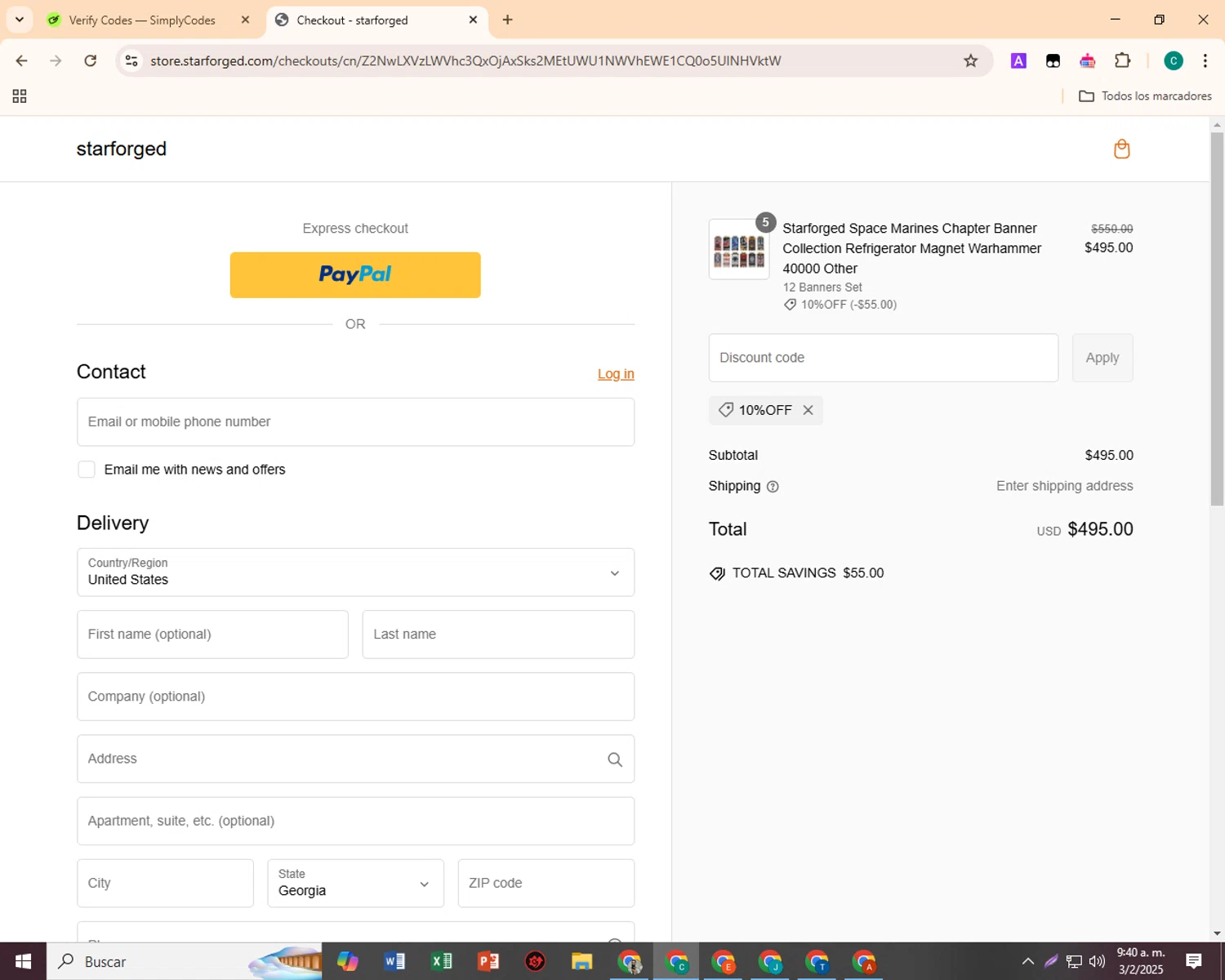The width and height of the screenshot is (1225, 980).
Task: Click the Last name field
Action: pos(498,635)
